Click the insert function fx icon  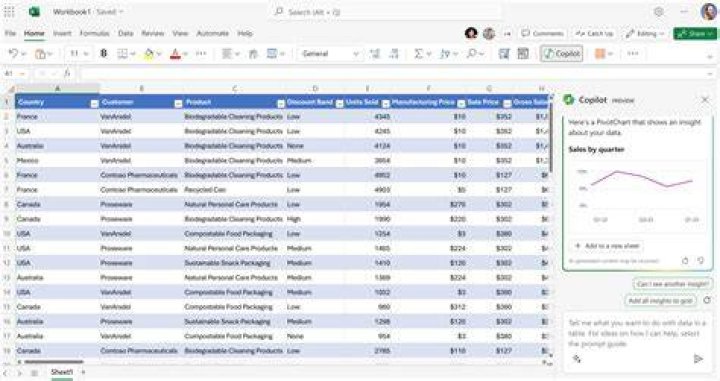point(67,73)
